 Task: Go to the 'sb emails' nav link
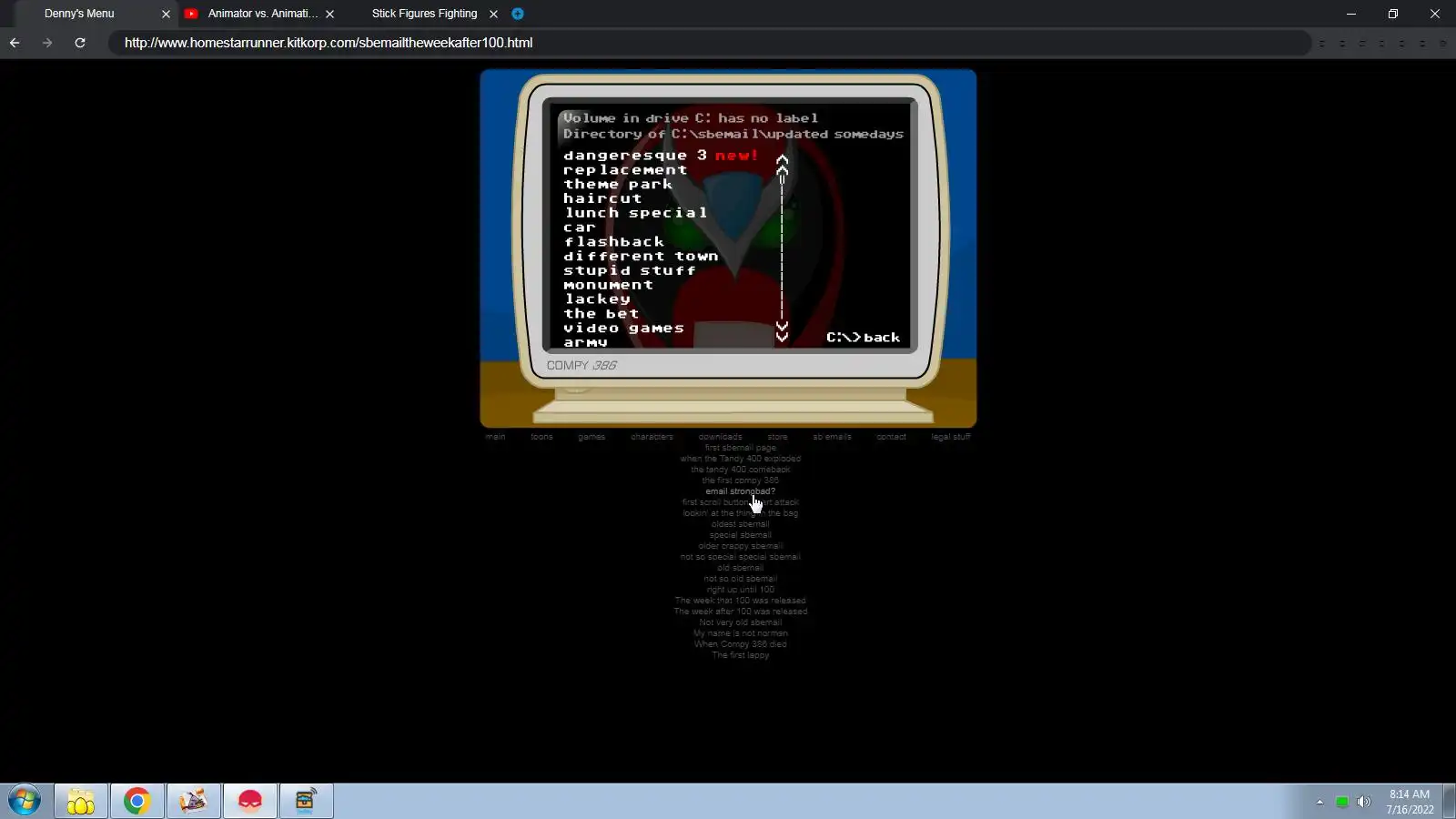pyautogui.click(x=832, y=437)
